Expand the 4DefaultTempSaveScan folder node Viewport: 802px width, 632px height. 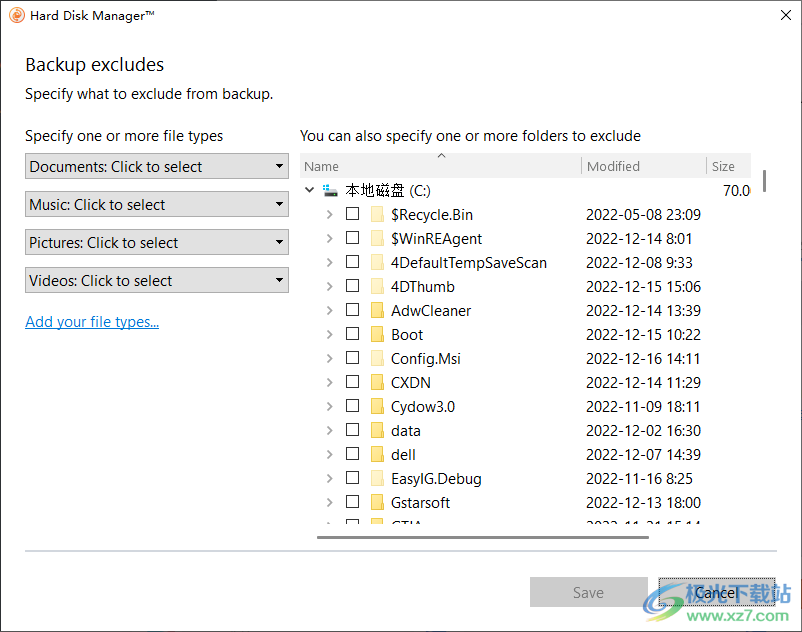pos(329,262)
